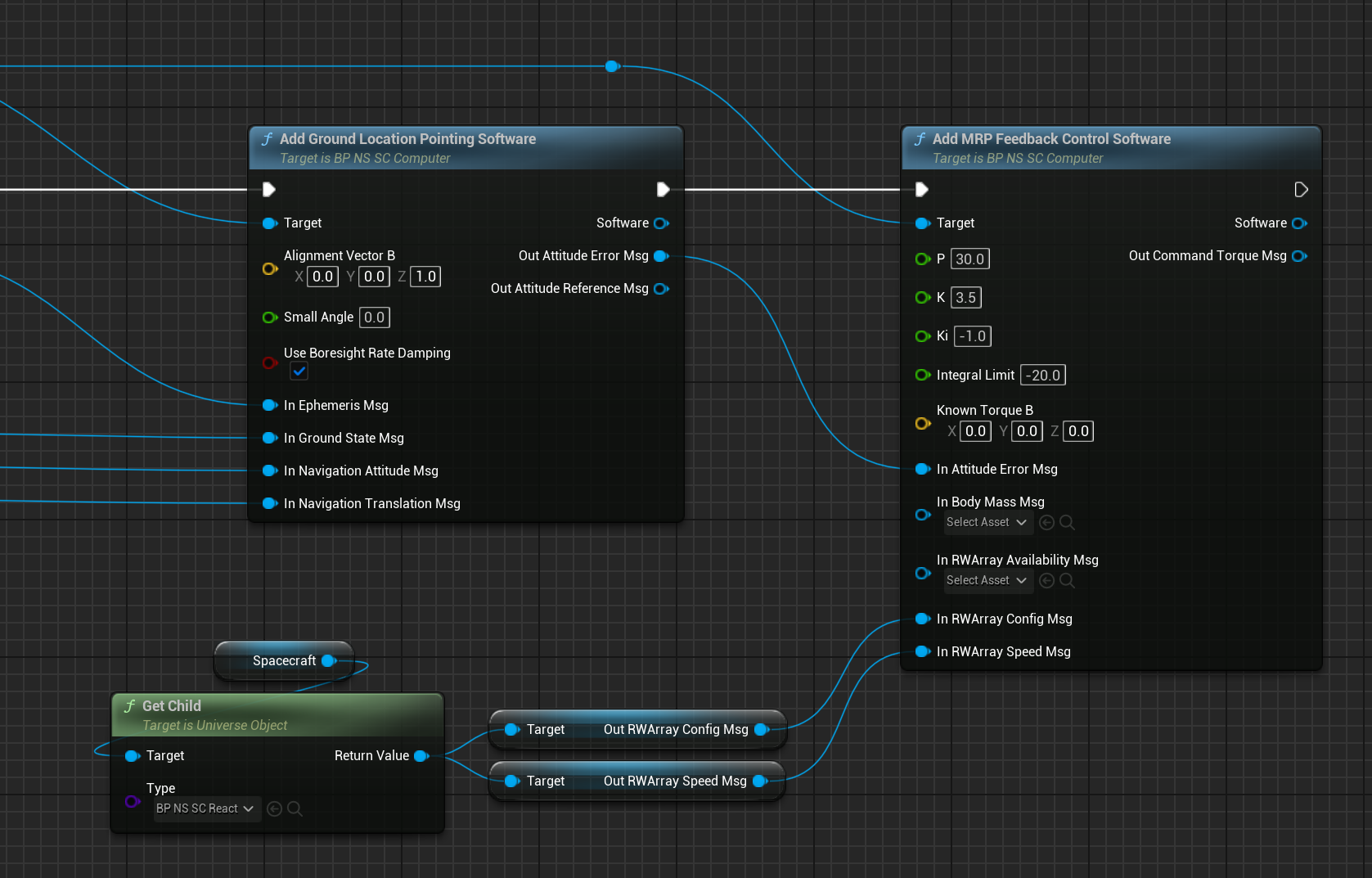The image size is (1372, 878).
Task: Open the In Body Mass Msg Select Asset dropdown
Action: (x=987, y=522)
